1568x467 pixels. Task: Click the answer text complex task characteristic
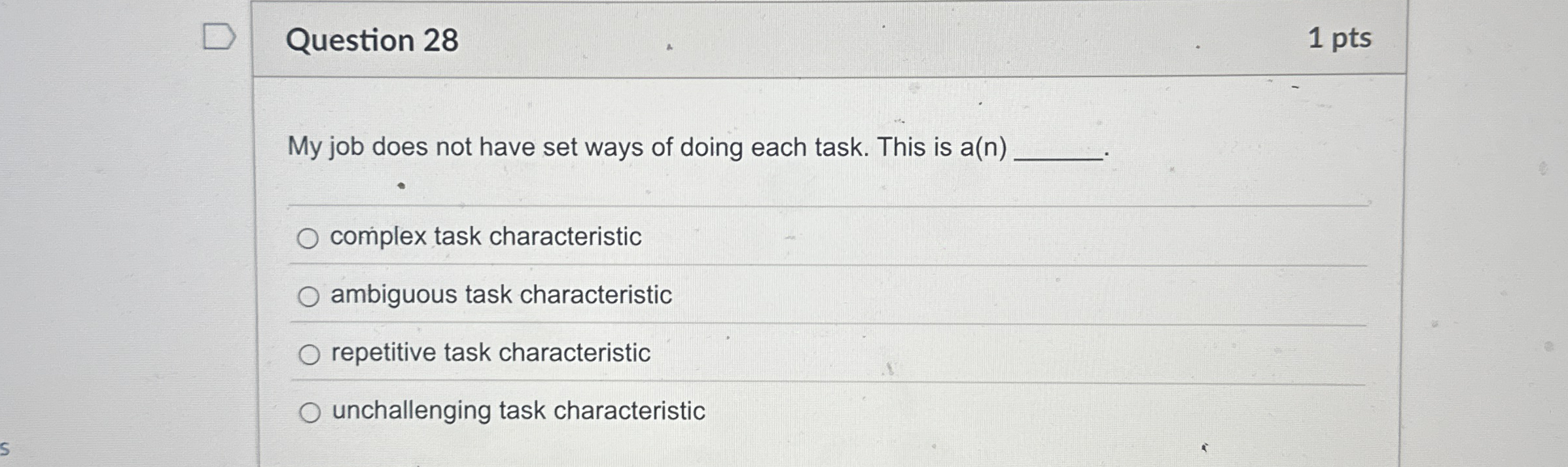[486, 237]
